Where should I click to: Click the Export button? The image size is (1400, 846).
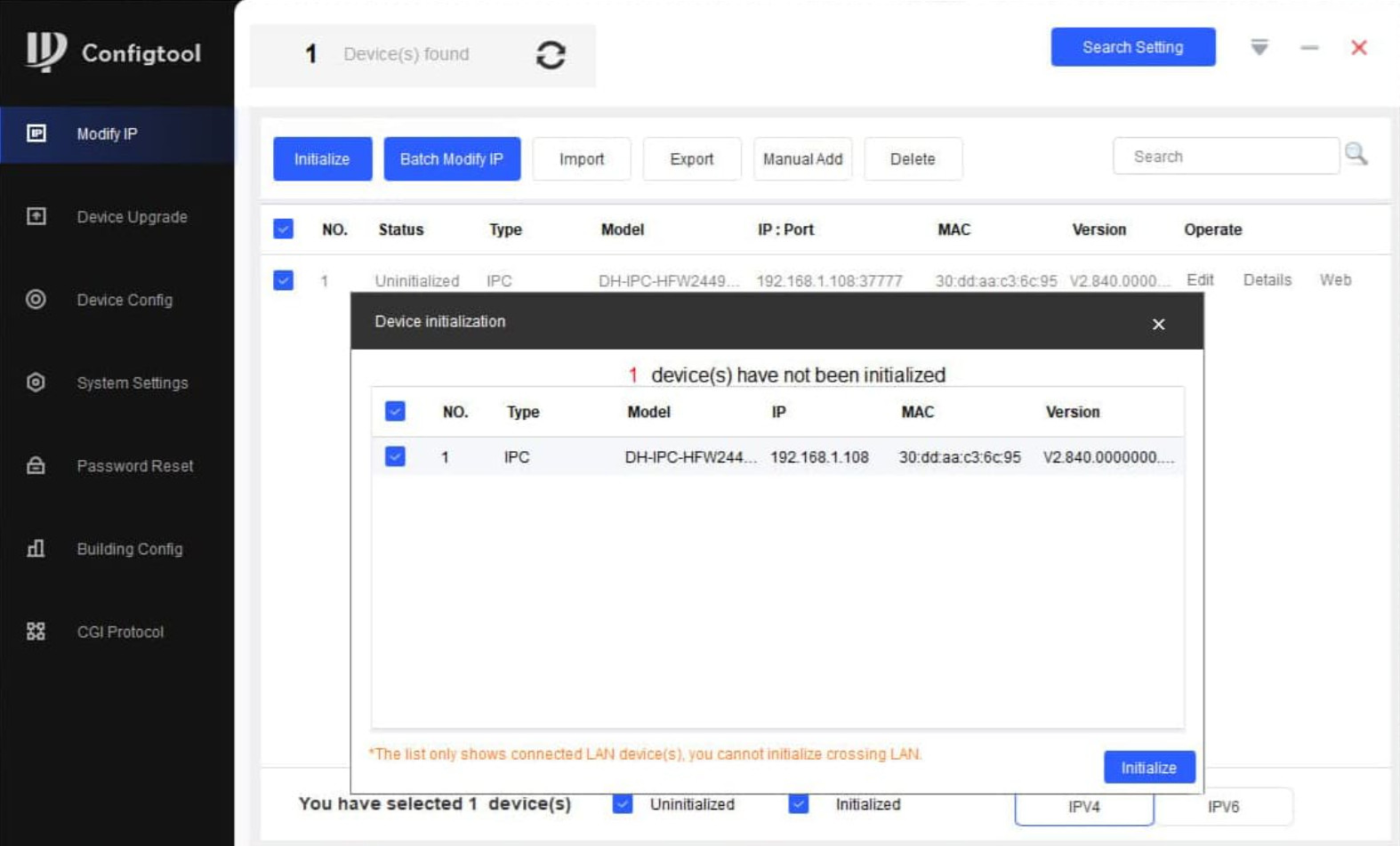[x=692, y=159]
